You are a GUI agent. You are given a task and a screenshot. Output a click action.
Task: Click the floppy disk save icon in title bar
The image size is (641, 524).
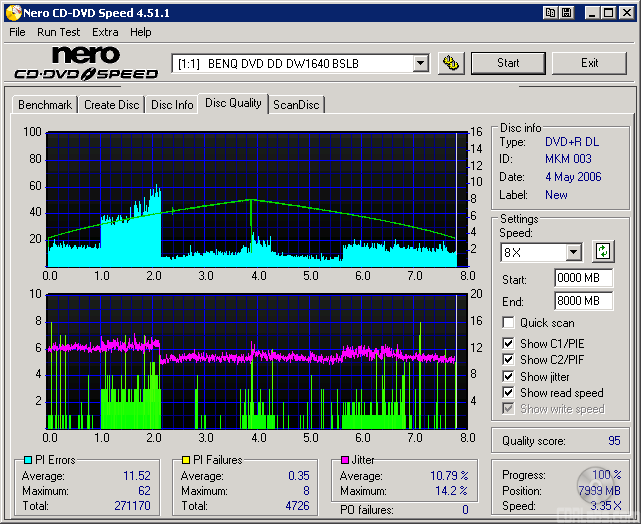coord(566,13)
